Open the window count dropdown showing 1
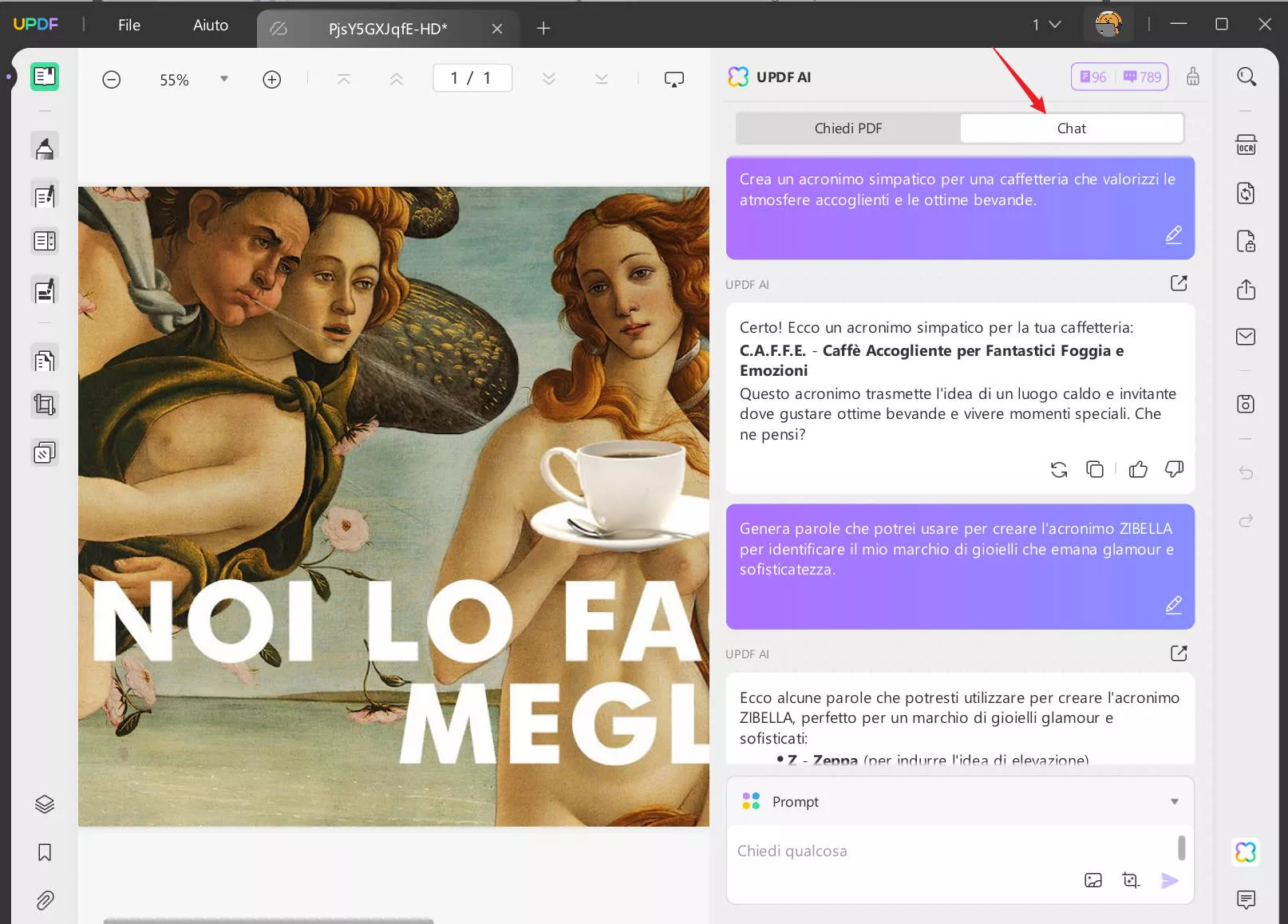Screen dimensions: 1288x924 pyautogui.click(x=1047, y=25)
